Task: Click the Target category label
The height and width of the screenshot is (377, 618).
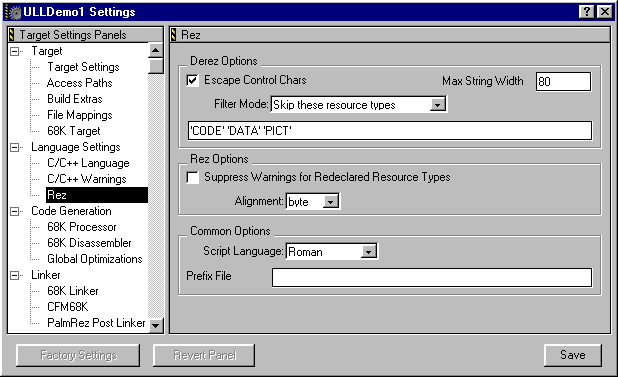Action: tap(47, 51)
